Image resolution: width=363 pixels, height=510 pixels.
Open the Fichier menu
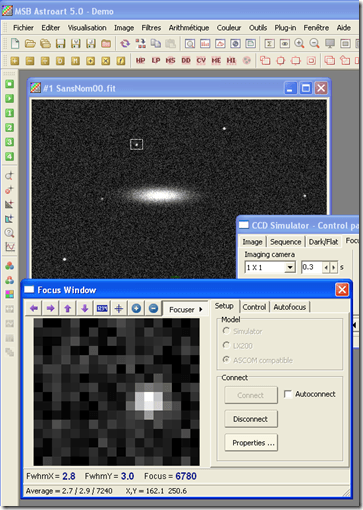pos(23,28)
